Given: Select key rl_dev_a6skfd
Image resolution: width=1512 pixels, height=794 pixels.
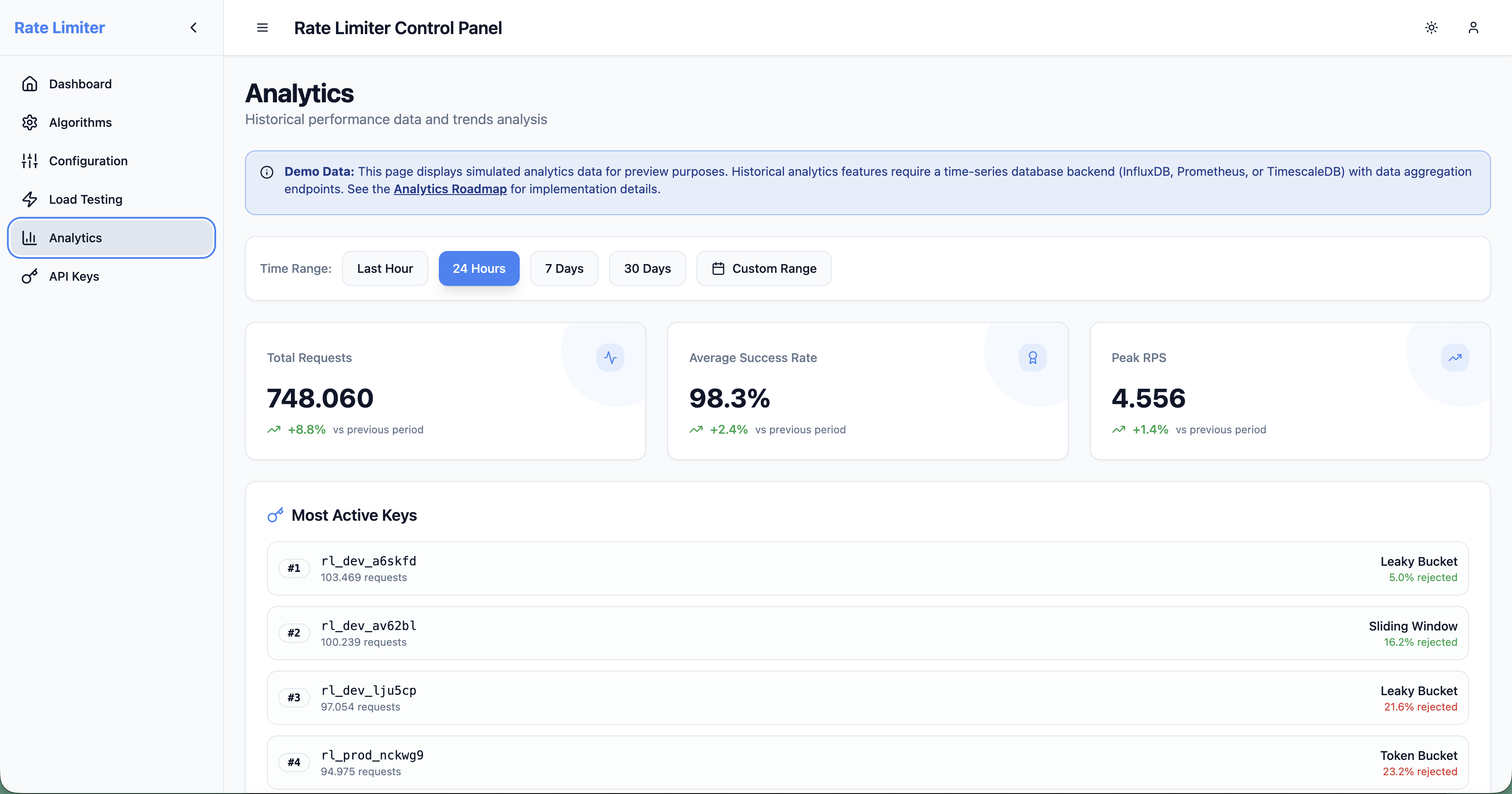Looking at the screenshot, I should point(369,561).
